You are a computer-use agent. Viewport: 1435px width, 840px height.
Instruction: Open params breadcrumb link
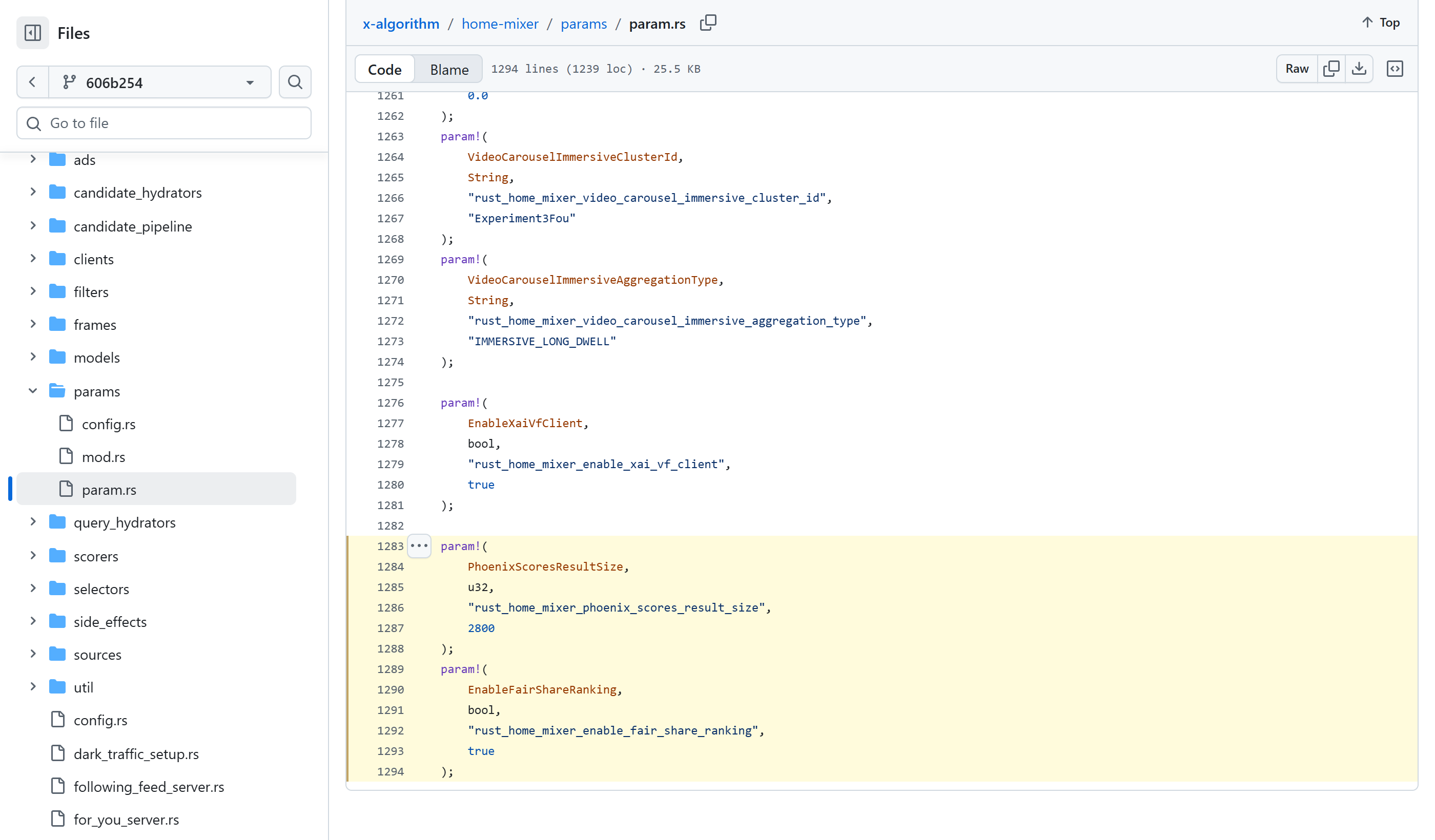click(x=584, y=24)
